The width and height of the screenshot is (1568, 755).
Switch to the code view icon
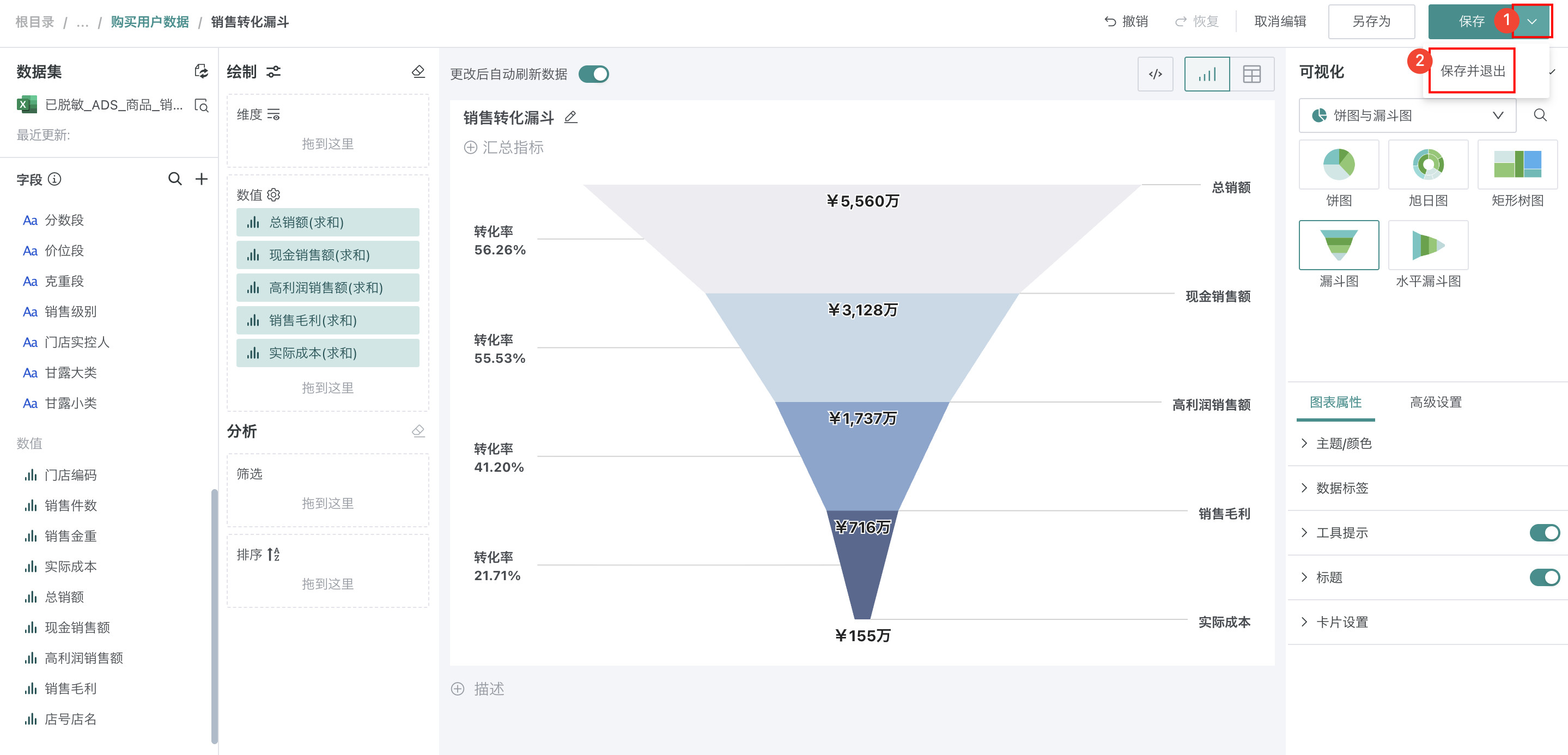tap(1154, 74)
